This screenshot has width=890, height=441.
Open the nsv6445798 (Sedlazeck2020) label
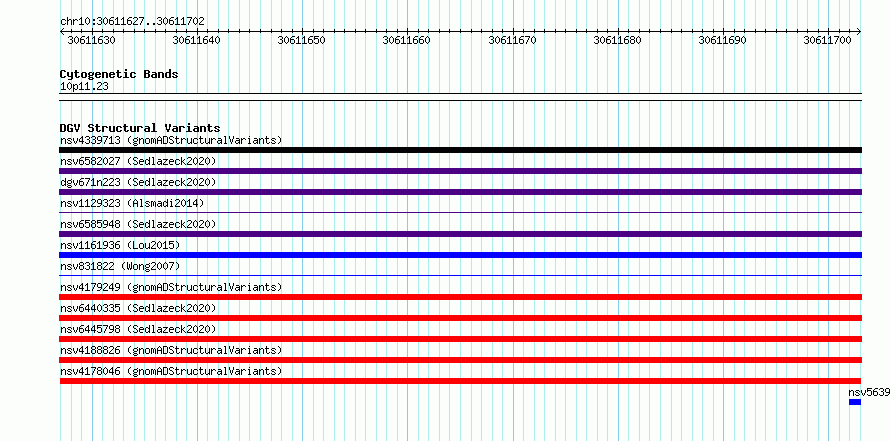pos(138,329)
